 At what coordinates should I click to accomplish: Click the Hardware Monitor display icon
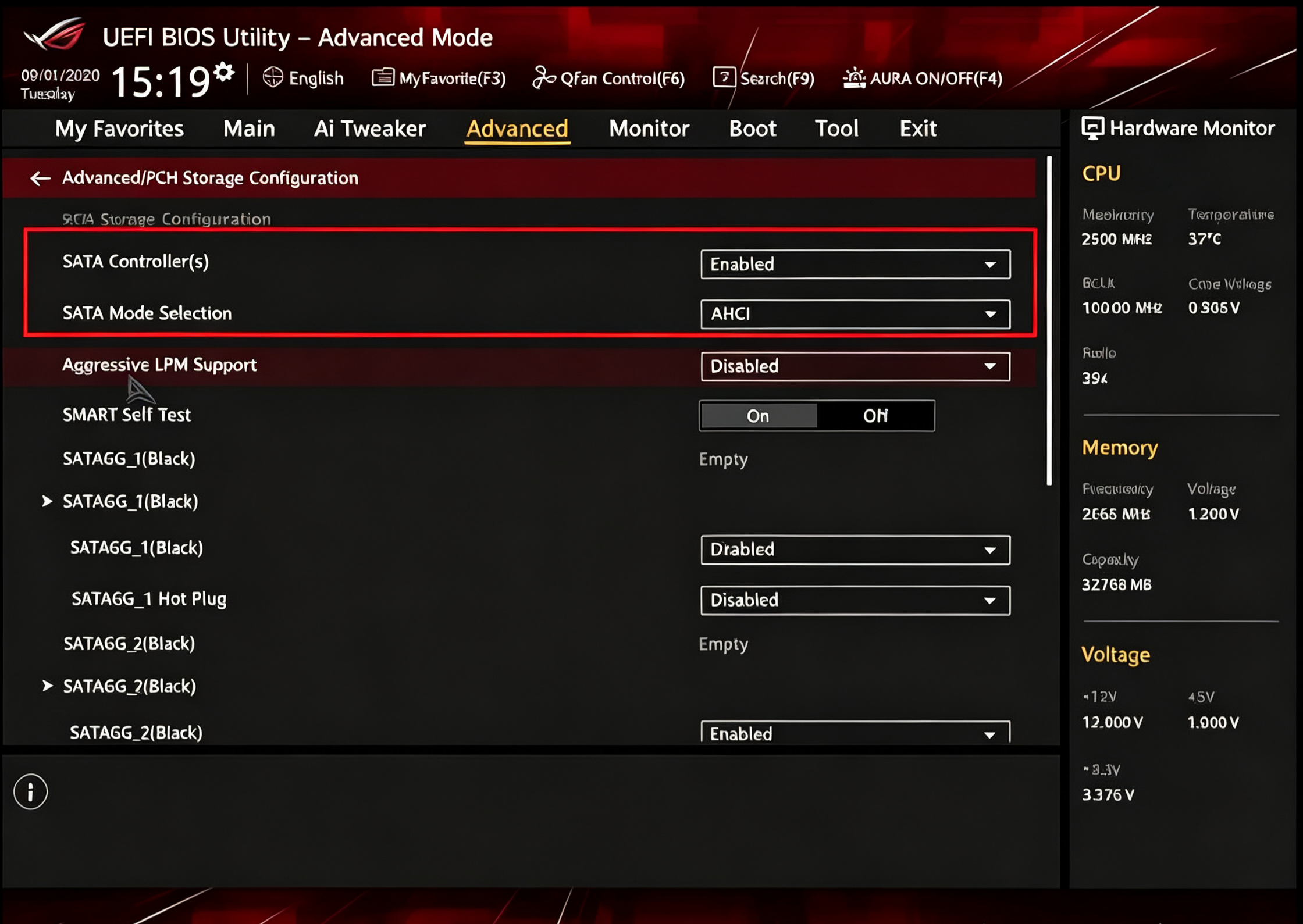(1092, 128)
